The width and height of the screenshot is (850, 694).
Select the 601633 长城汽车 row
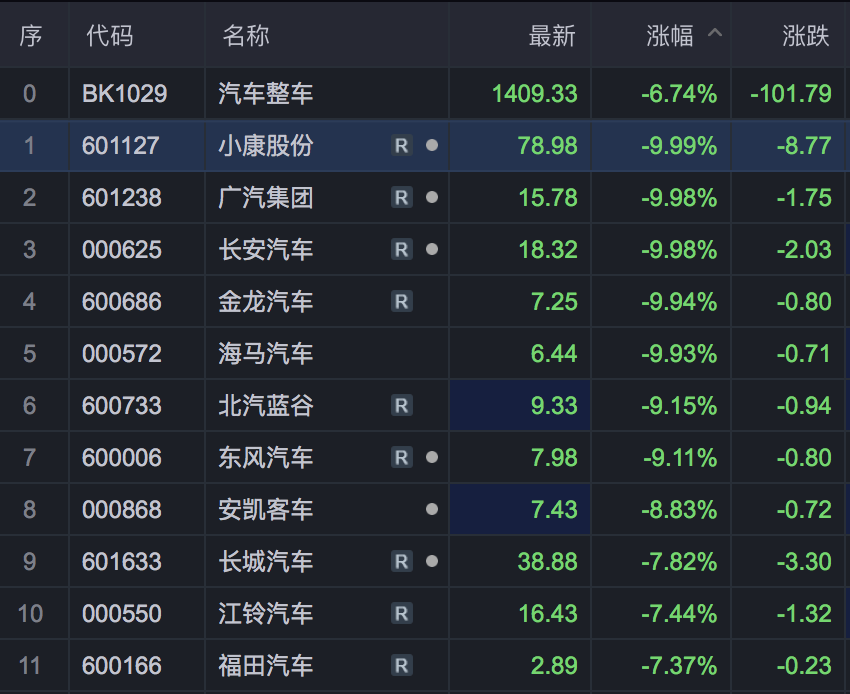[x=425, y=561]
